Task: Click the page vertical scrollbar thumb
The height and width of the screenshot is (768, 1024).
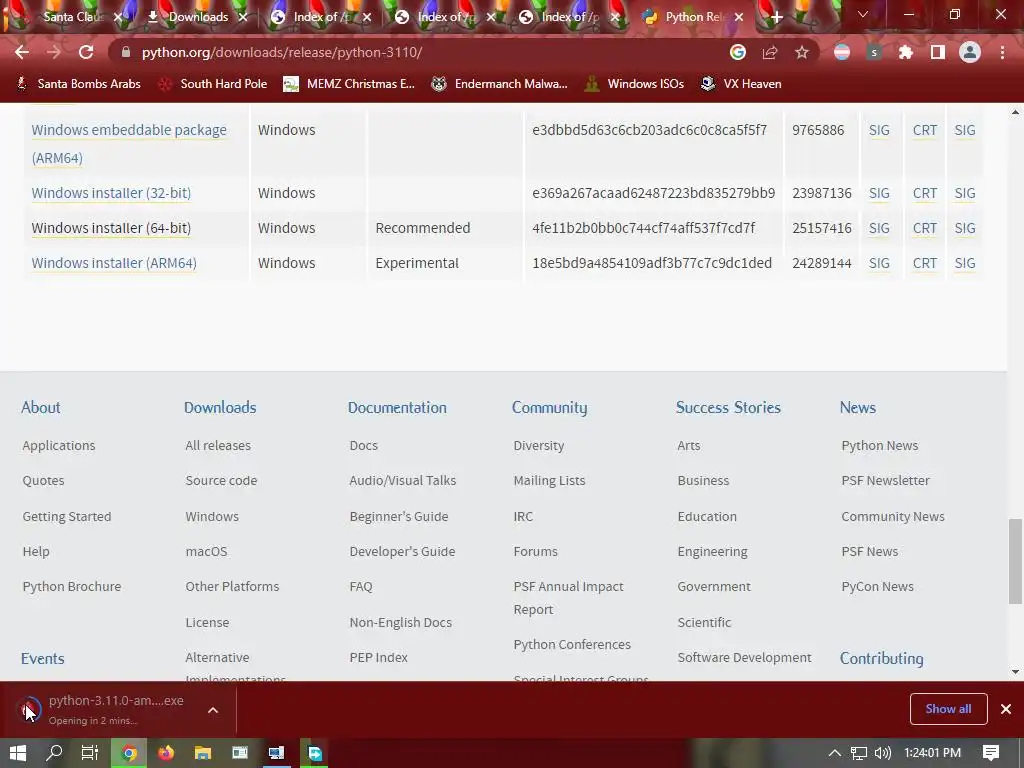Action: coord(1015,562)
